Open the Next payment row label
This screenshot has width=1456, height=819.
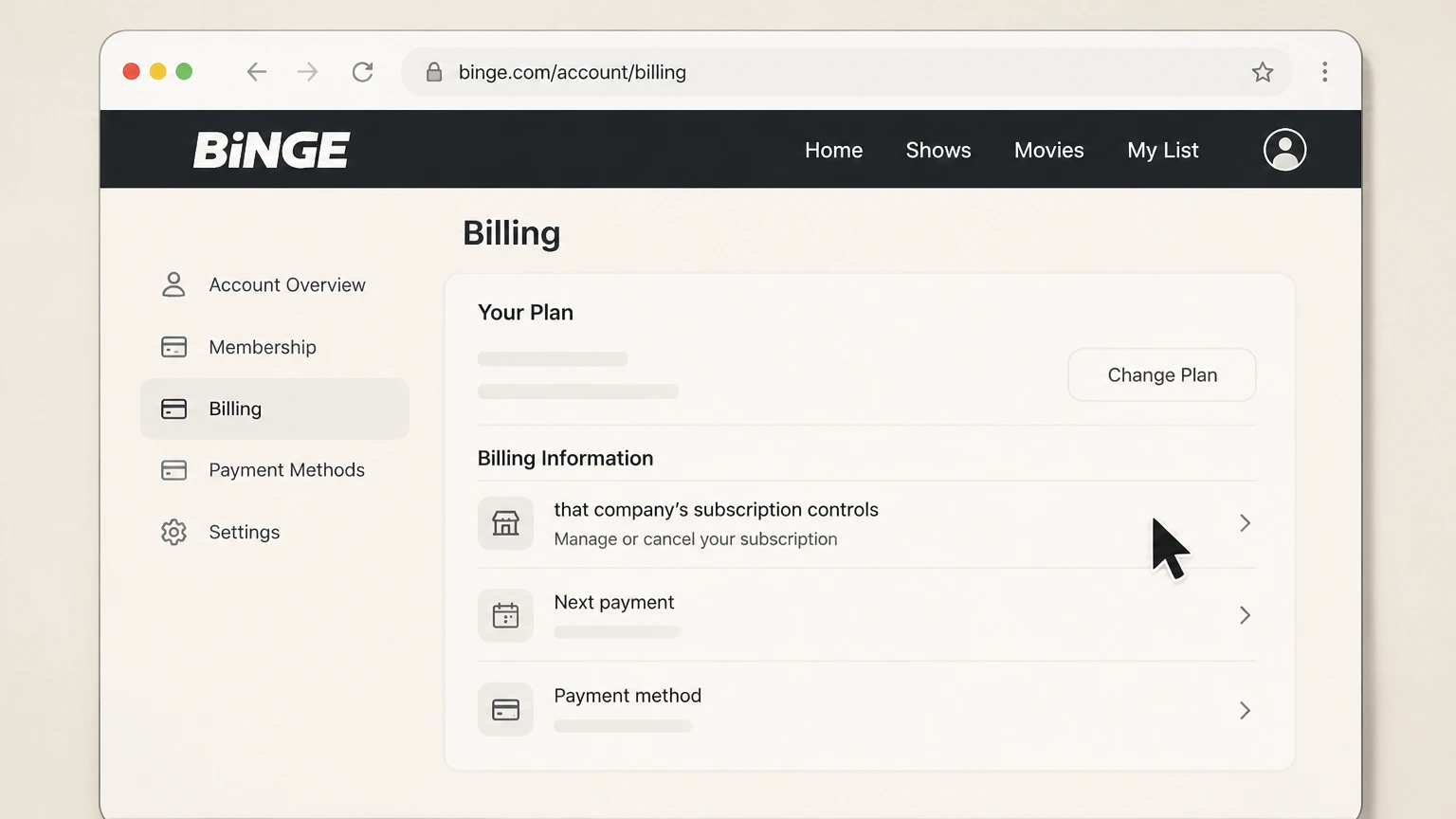coord(614,603)
